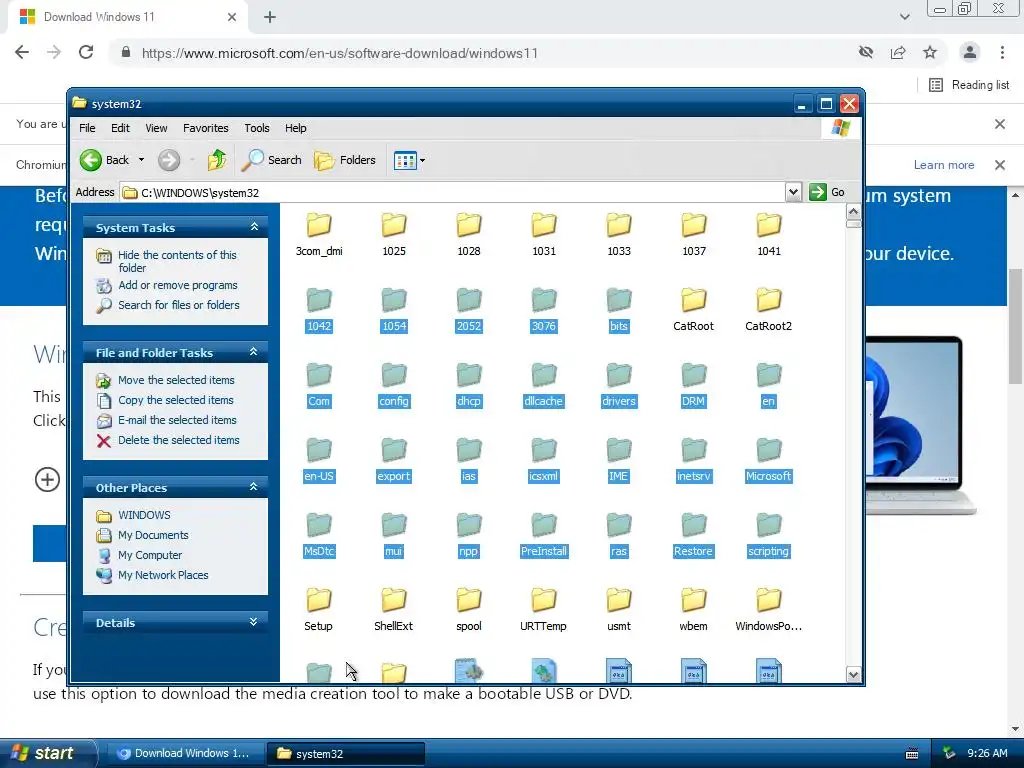
Task: Click Search for files or folders
Action: (178, 305)
